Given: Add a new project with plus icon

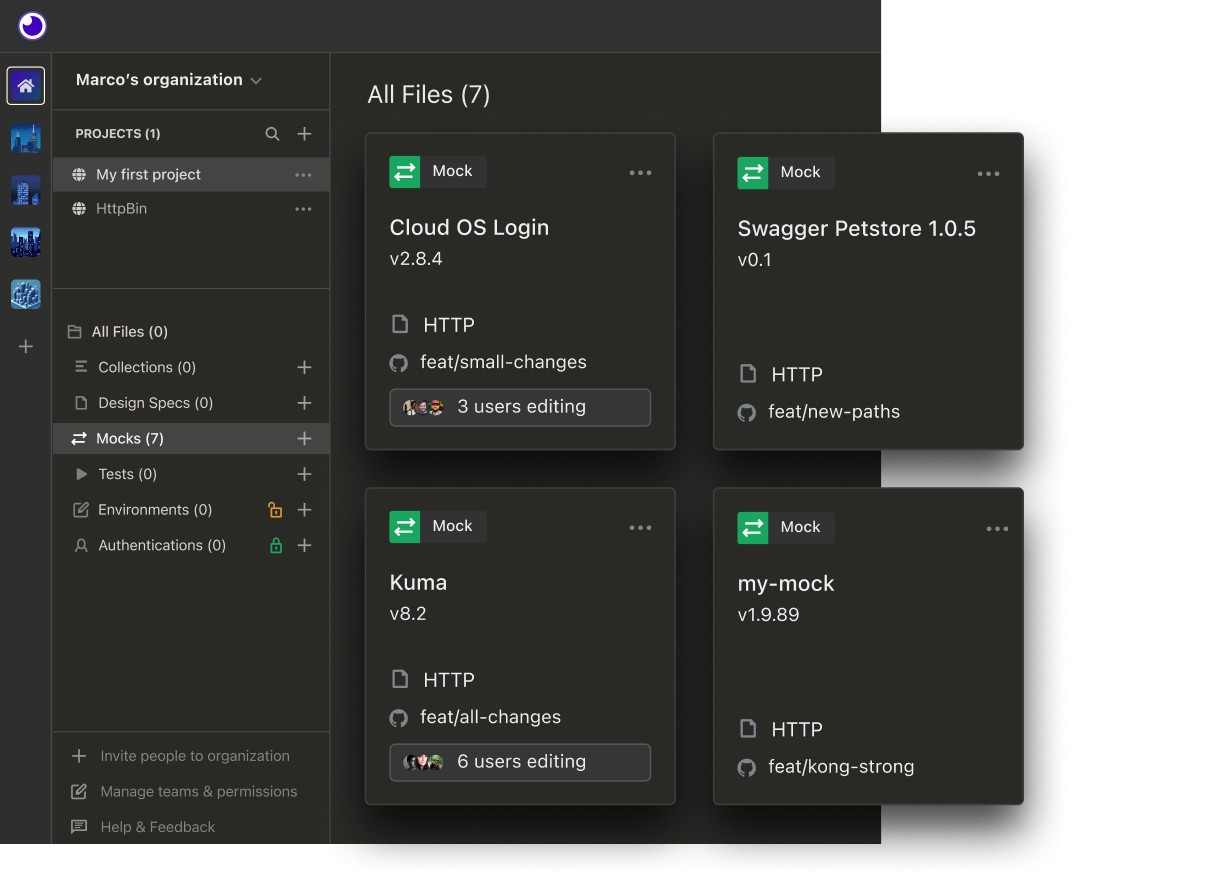Looking at the screenshot, I should pos(305,134).
